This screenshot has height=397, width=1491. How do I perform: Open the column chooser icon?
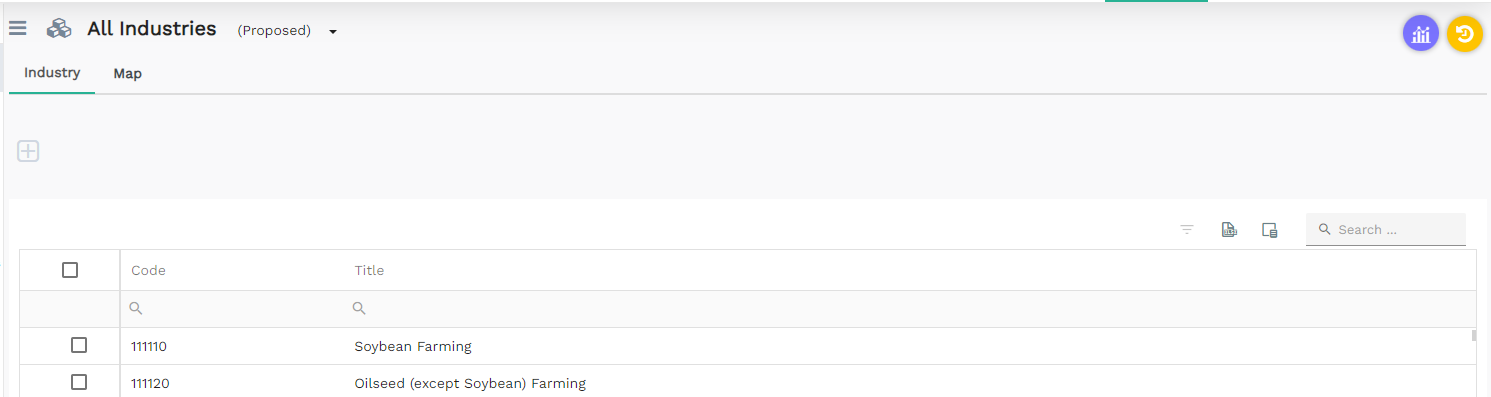click(x=1270, y=230)
